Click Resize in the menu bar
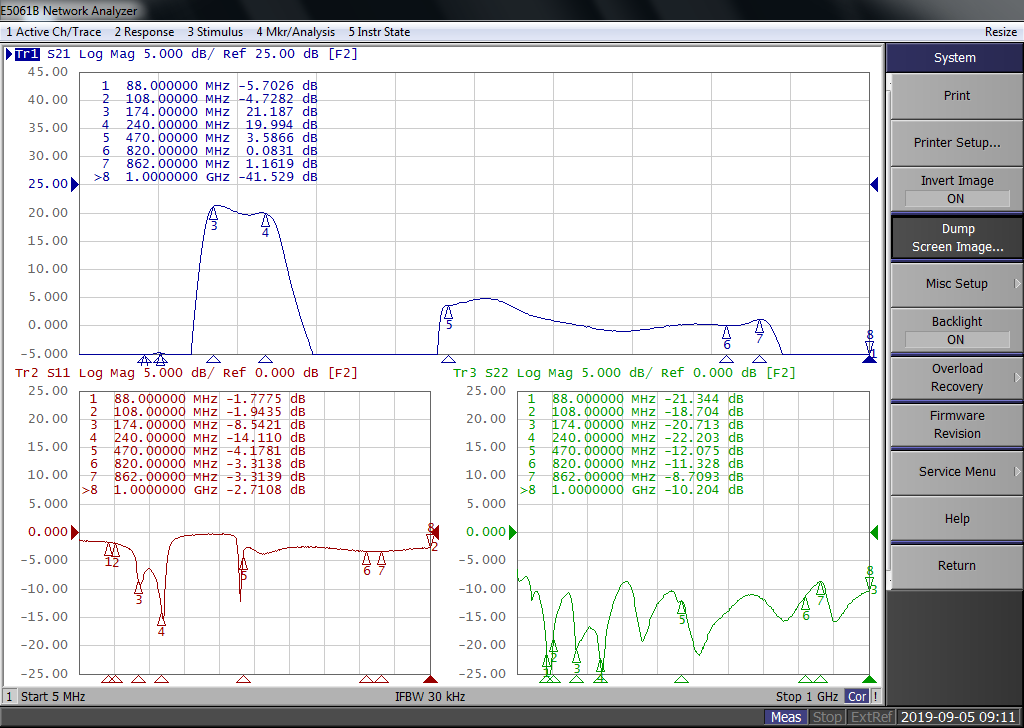The height and width of the screenshot is (728, 1024). coord(1000,32)
